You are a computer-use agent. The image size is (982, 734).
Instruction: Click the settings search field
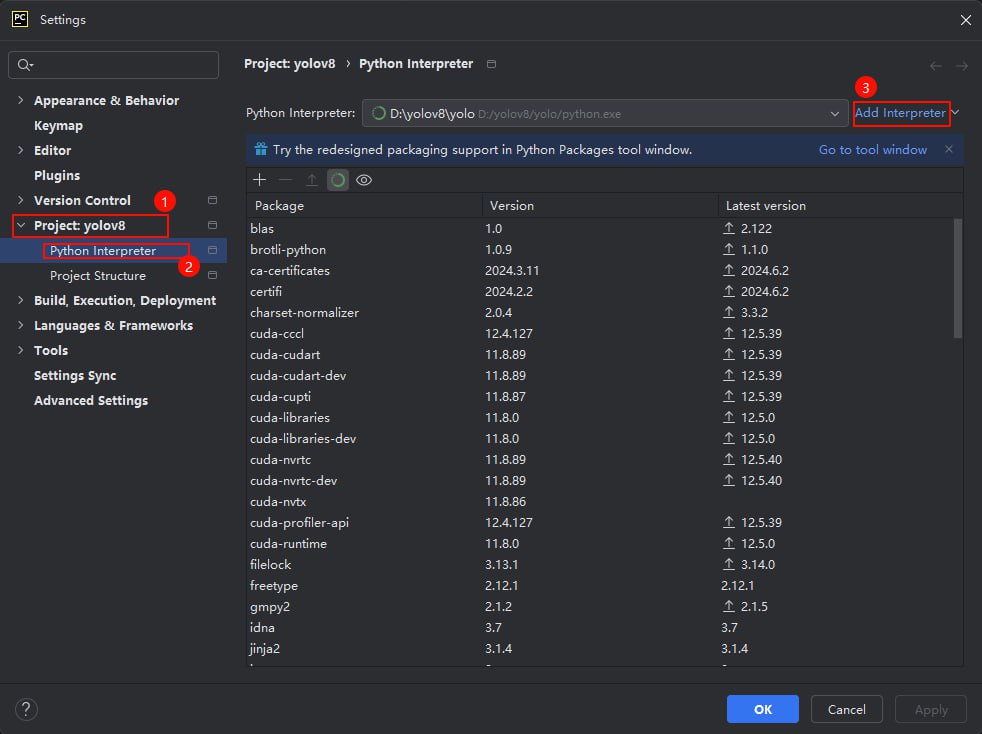113,65
